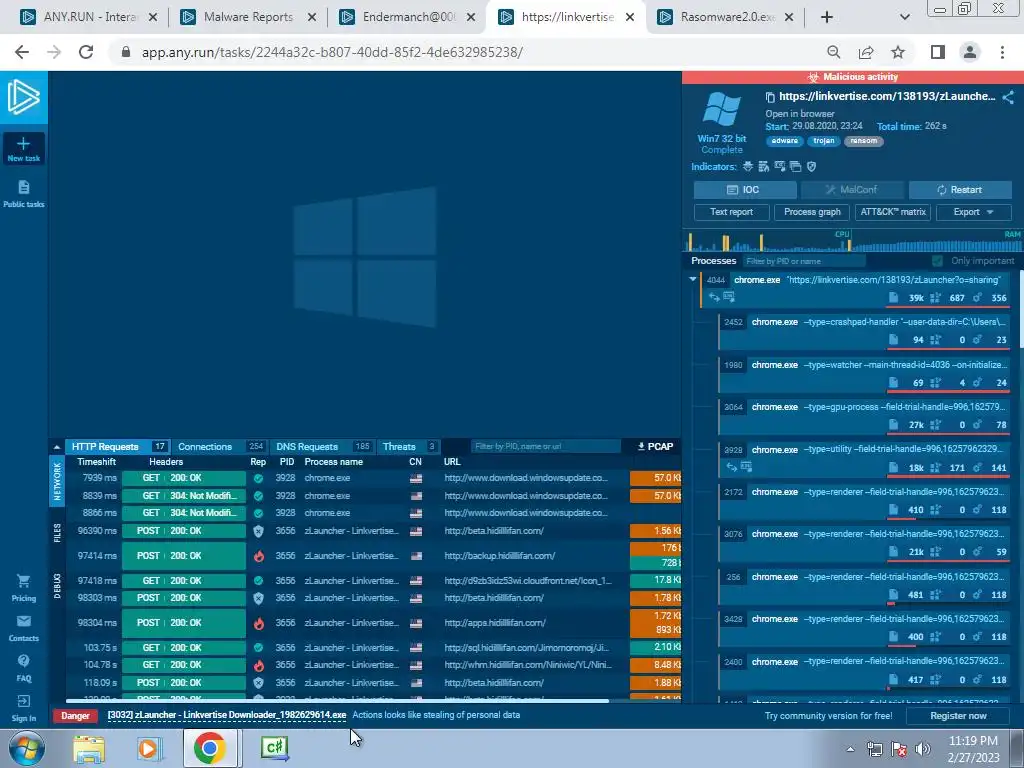Screen dimensions: 1024x768
Task: Switch to DNS Requests tab
Action: (x=323, y=447)
